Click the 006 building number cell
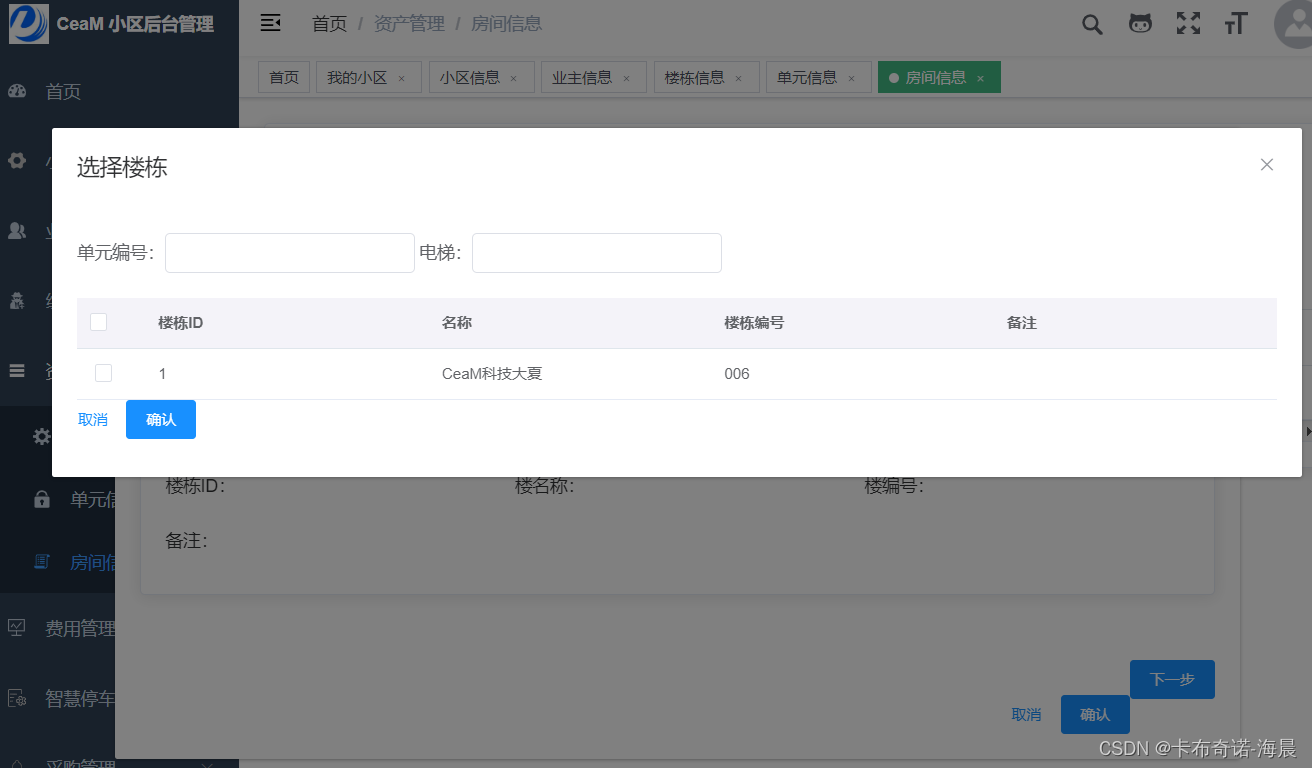Viewport: 1312px width, 768px height. [x=737, y=374]
